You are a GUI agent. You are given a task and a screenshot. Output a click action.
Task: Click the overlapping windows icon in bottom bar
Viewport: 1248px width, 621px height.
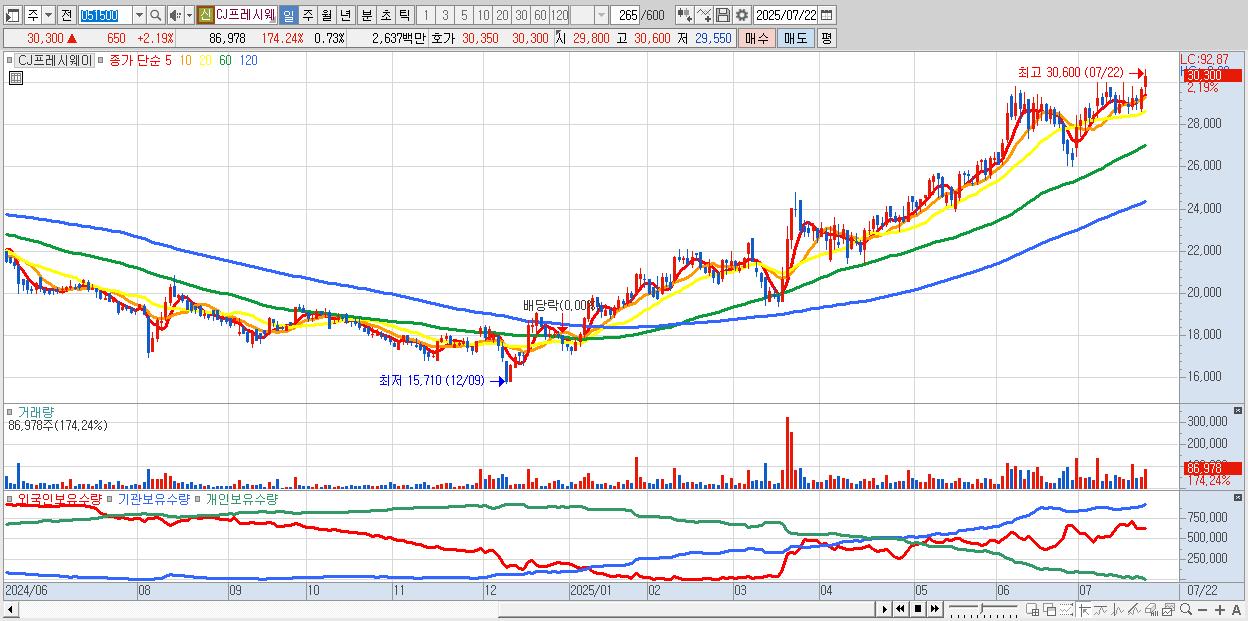[1050, 610]
